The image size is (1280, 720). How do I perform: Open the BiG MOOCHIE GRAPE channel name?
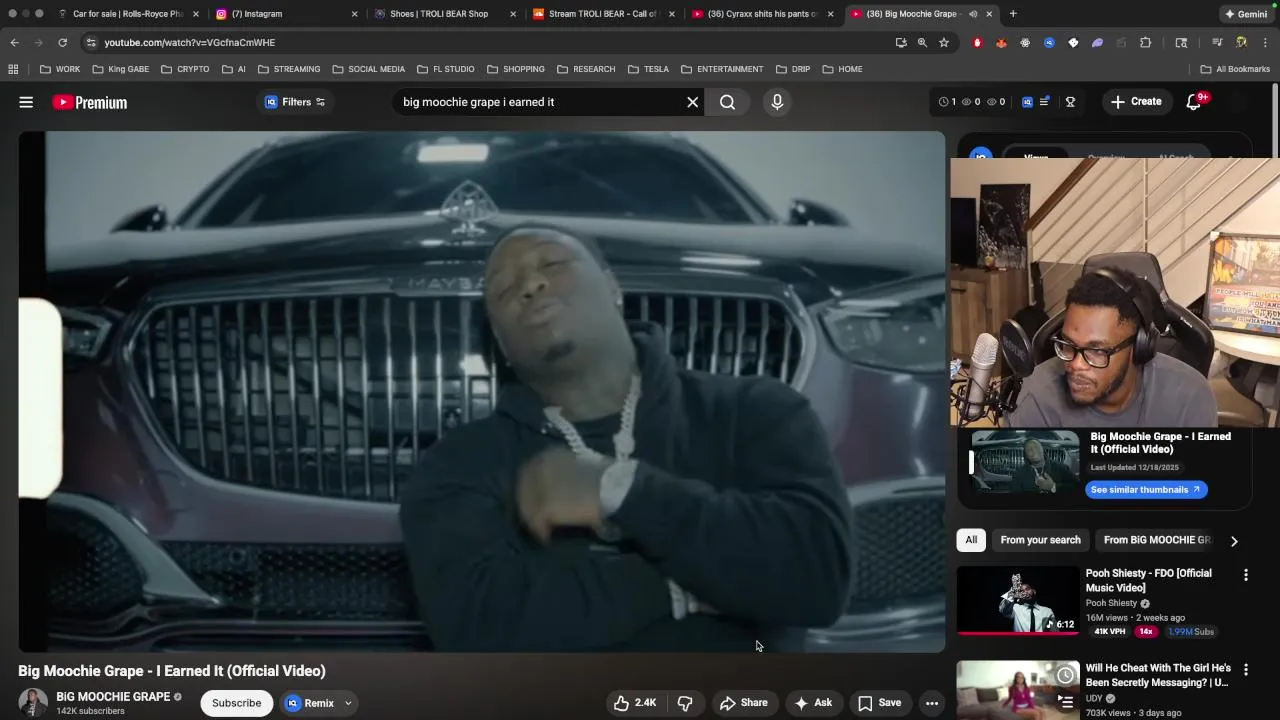click(x=113, y=697)
